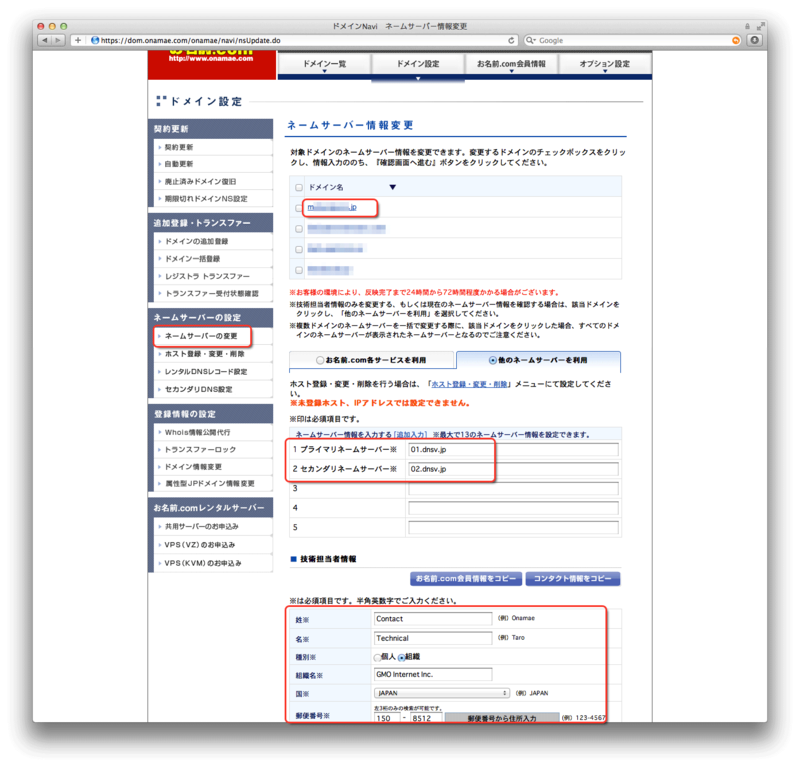
Task: Click 追加入力 link
Action: [411, 435]
